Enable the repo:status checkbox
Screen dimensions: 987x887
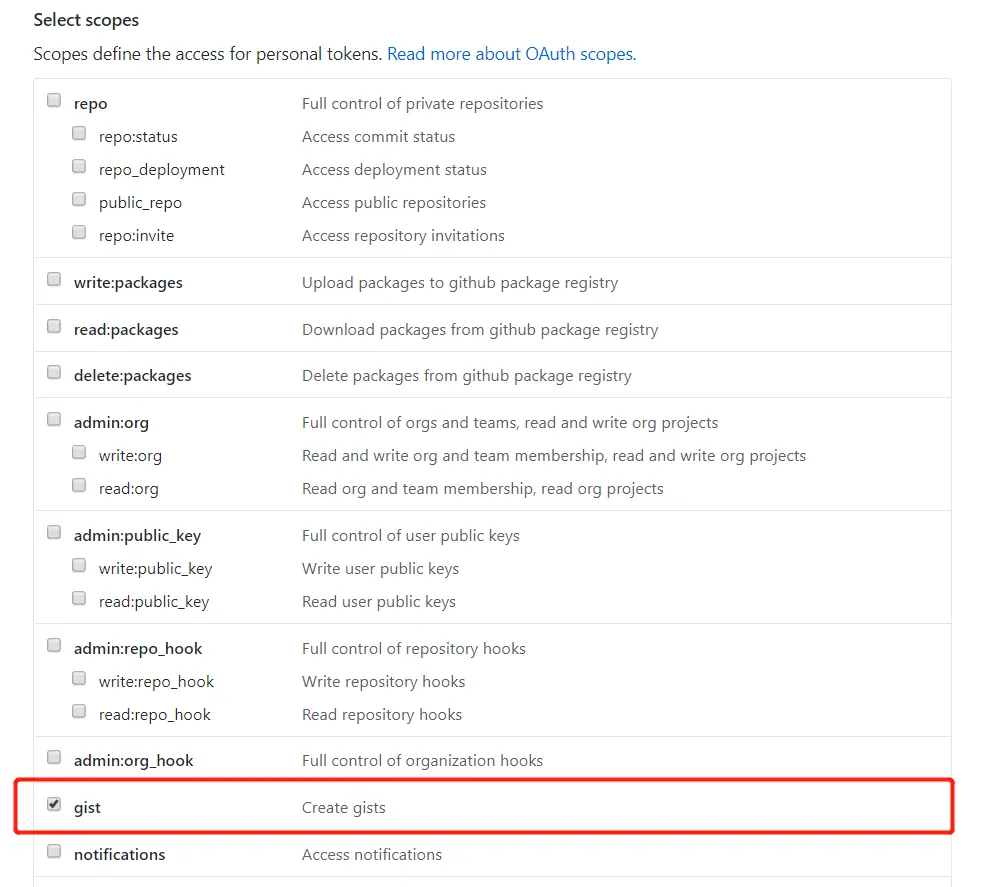(79, 133)
